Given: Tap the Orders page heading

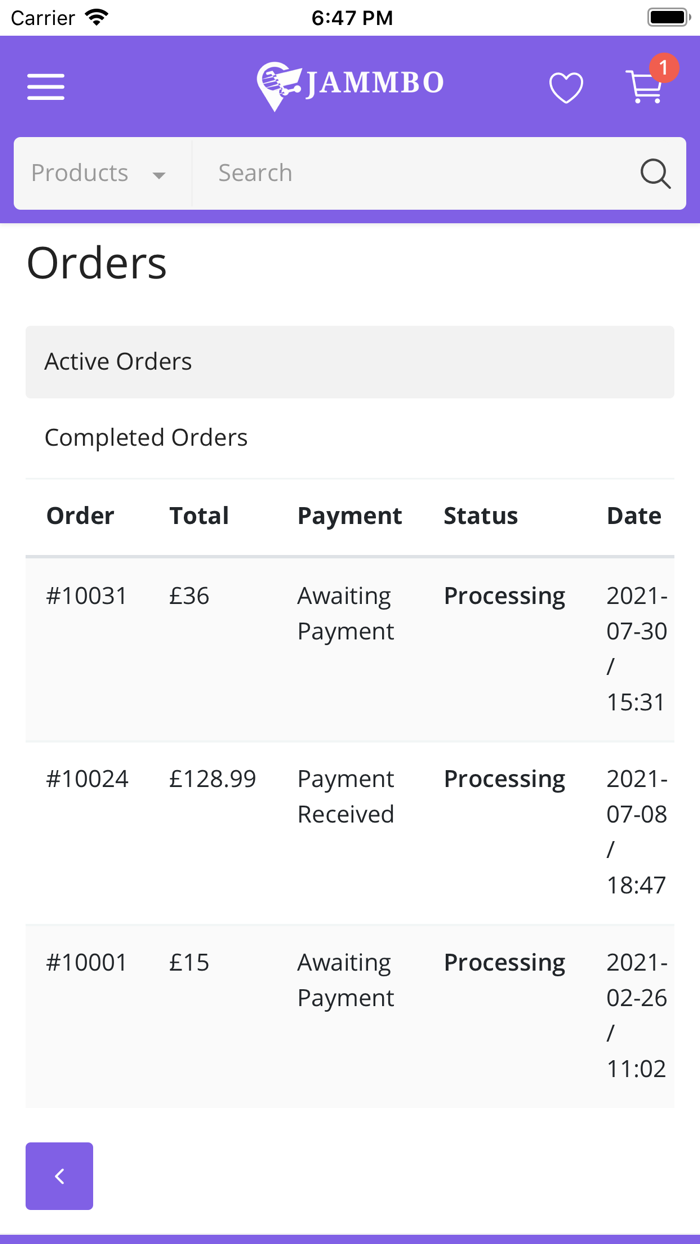Looking at the screenshot, I should tap(97, 264).
